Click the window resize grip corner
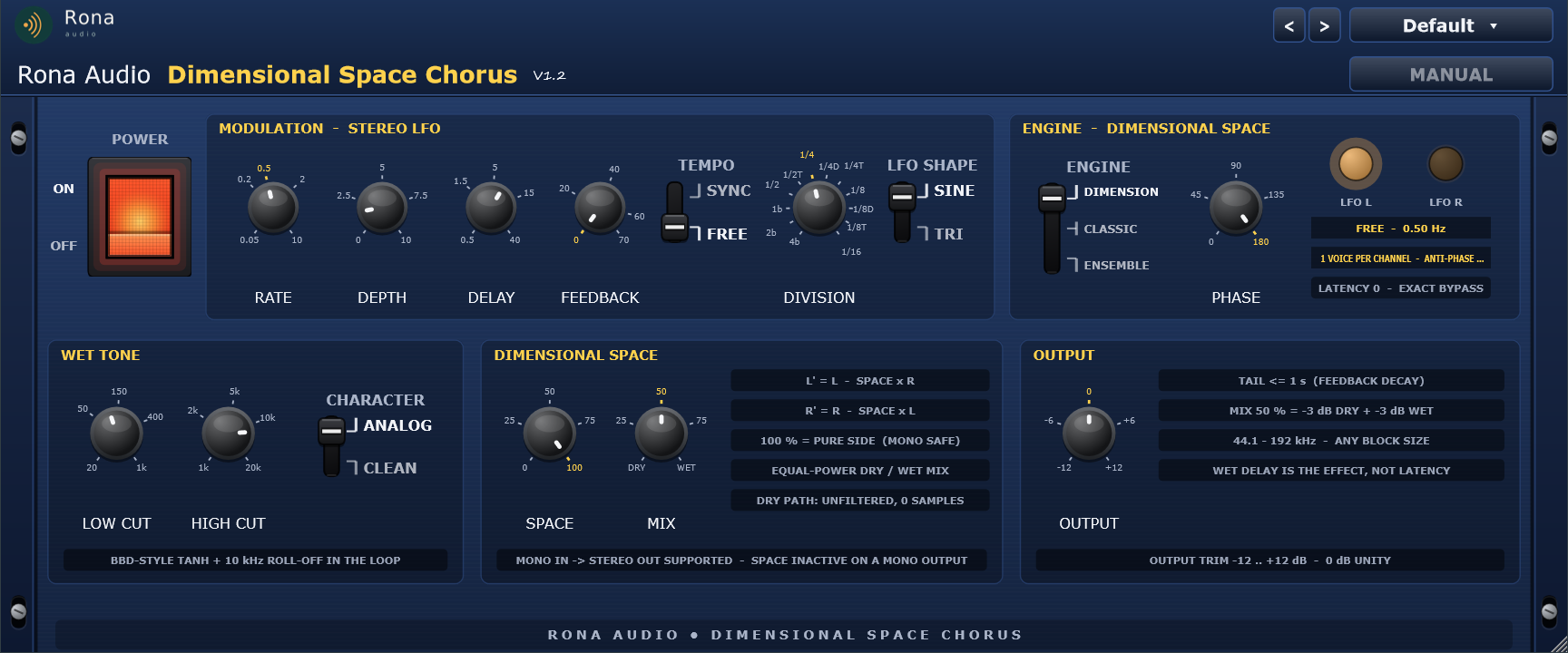The image size is (1568, 653). (1557, 642)
